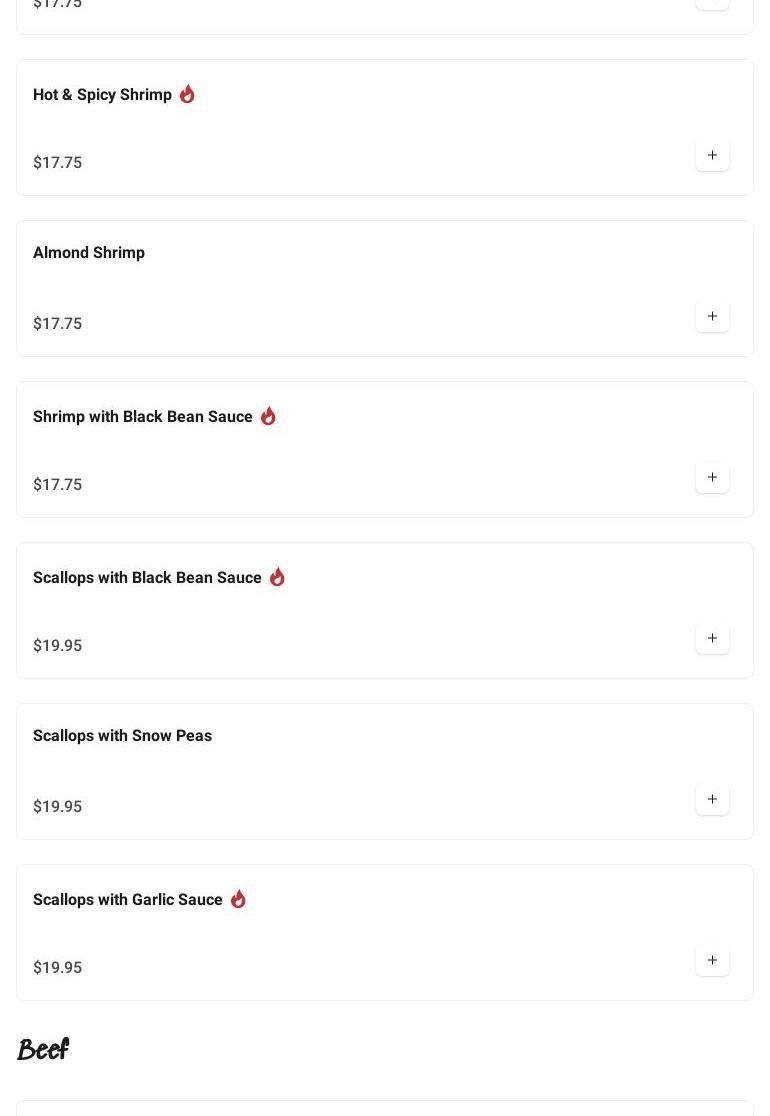Open Hot & Spicy Shrimp item title

point(102,95)
